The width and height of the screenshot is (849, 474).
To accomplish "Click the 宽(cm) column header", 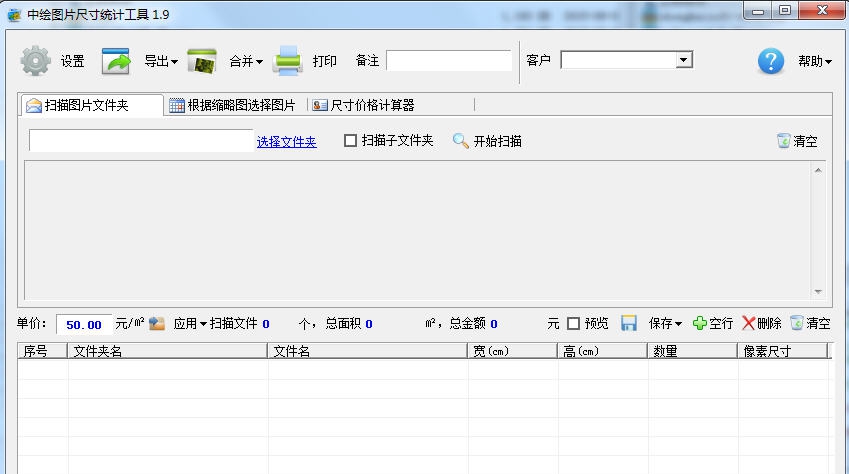I will click(513, 351).
